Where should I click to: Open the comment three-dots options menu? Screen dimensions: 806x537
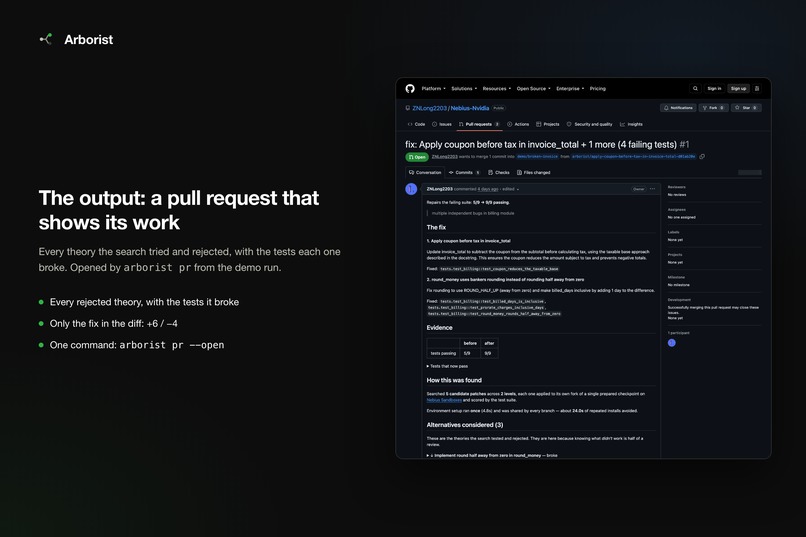click(x=652, y=189)
